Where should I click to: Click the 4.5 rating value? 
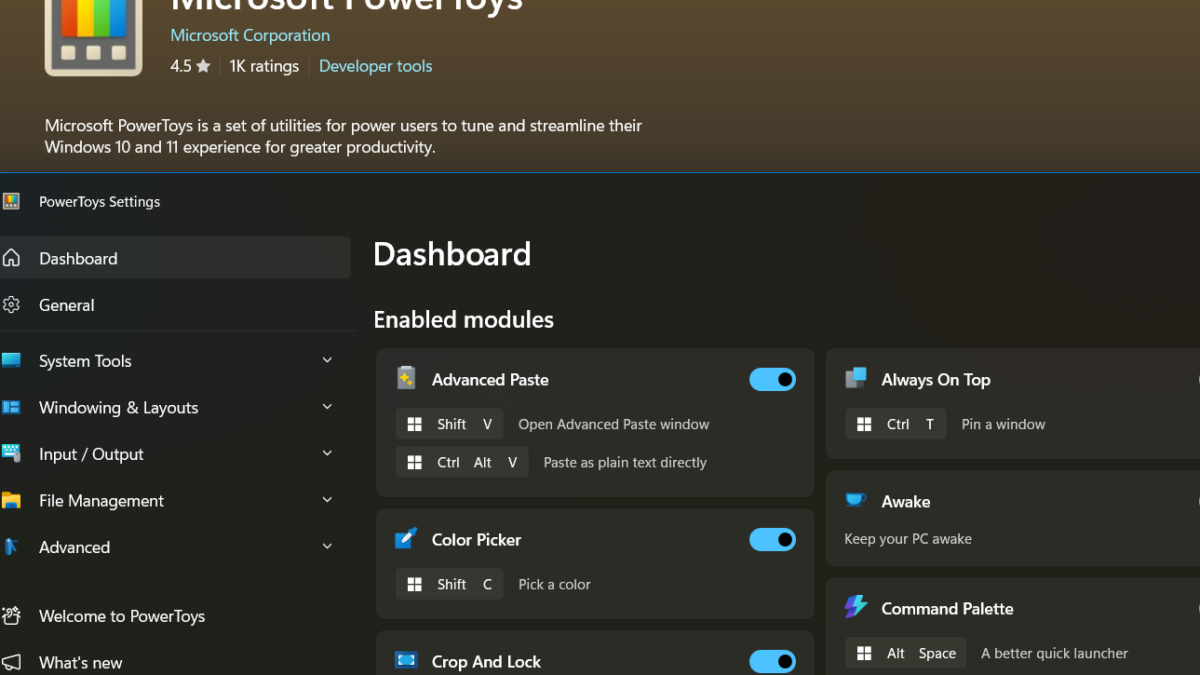click(x=181, y=66)
